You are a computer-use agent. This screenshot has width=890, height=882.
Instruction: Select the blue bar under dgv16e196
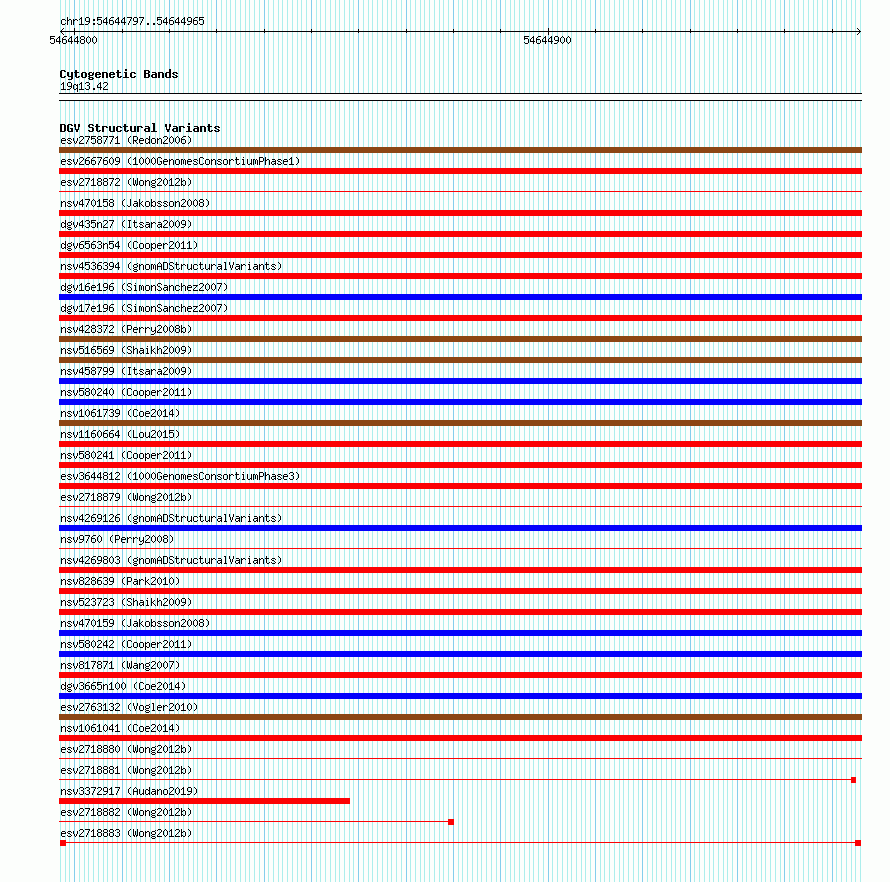click(x=460, y=297)
